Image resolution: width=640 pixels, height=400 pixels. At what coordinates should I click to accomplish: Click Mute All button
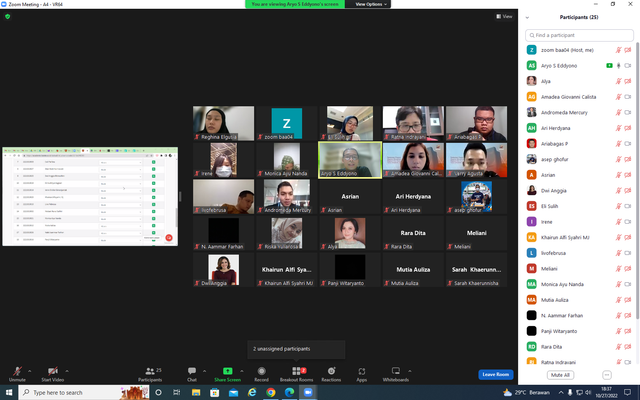click(x=560, y=375)
